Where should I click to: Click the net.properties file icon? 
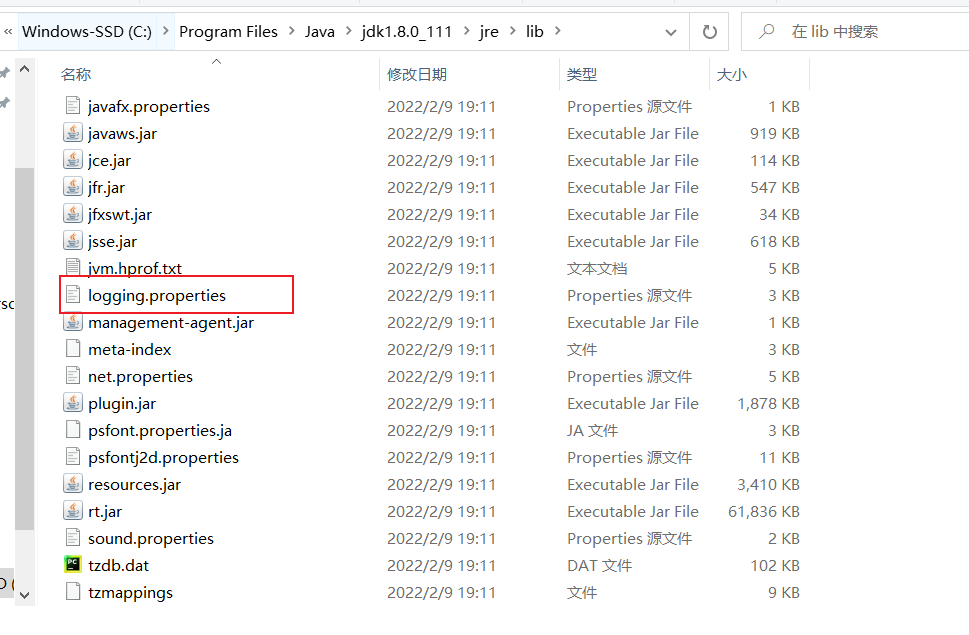(73, 376)
